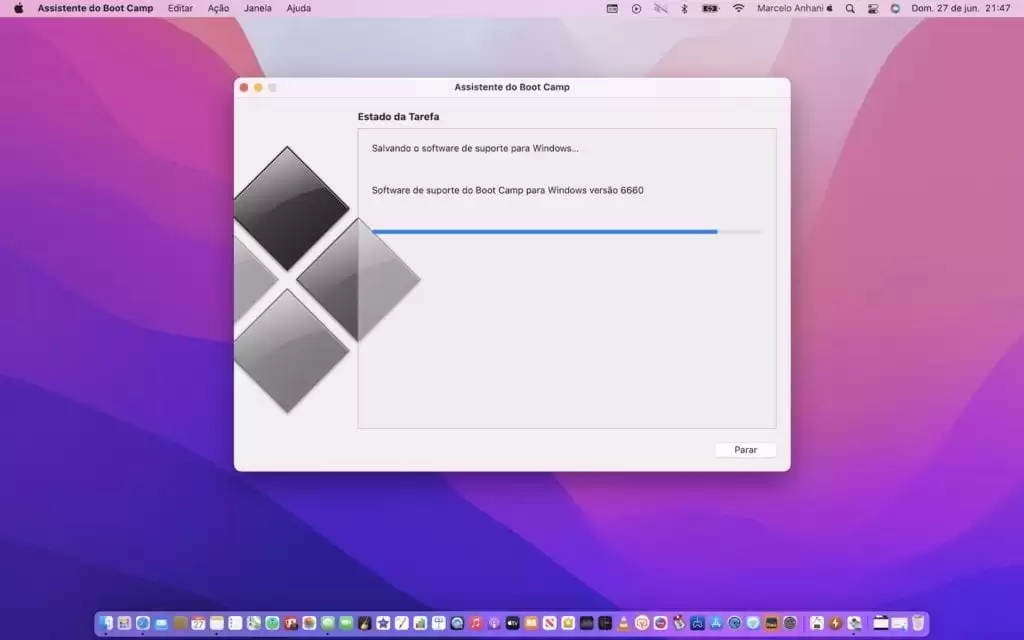
Task: Open iMovie from the Dock
Action: [x=383, y=623]
